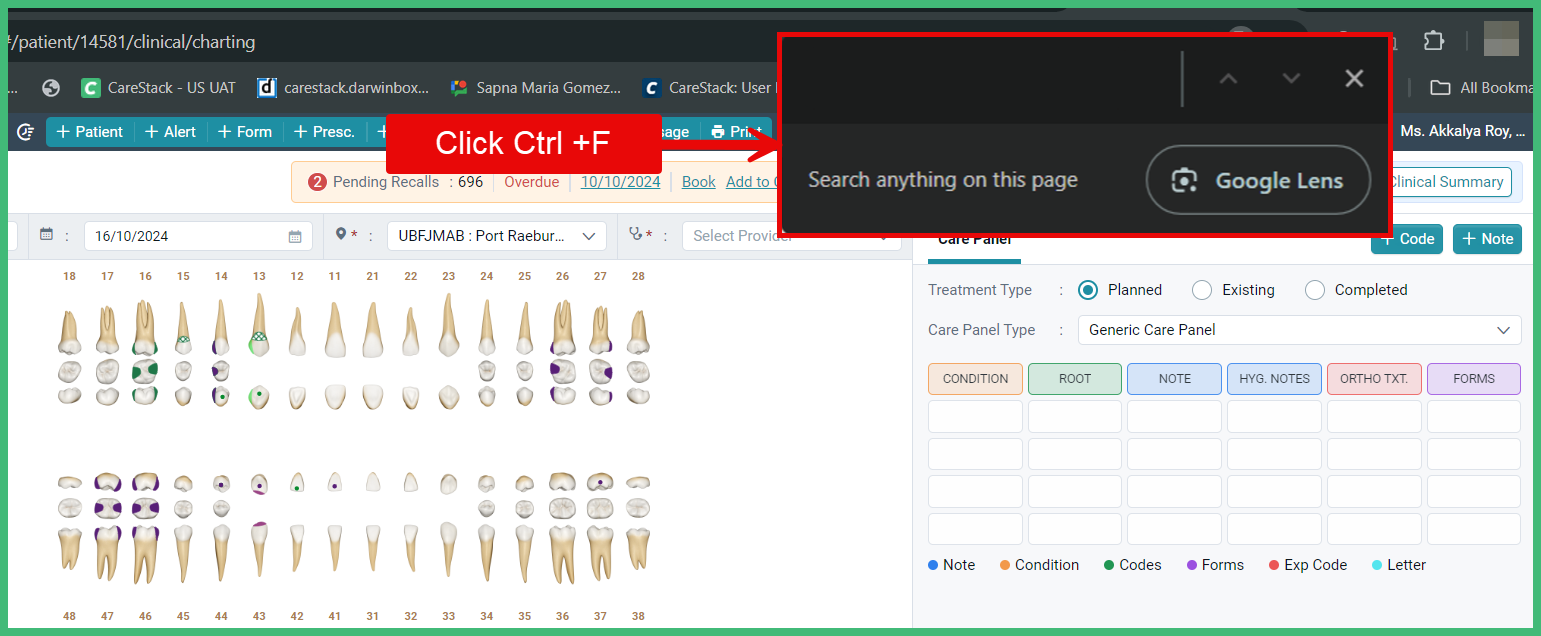Viewport: 1541px width, 636px height.
Task: Click the Overdue status text
Action: (532, 182)
